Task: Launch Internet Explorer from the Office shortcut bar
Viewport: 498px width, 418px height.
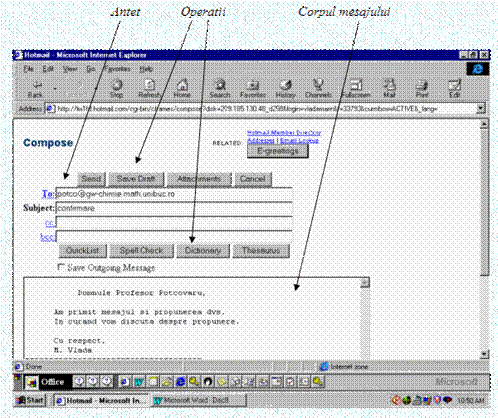Action: (x=180, y=381)
